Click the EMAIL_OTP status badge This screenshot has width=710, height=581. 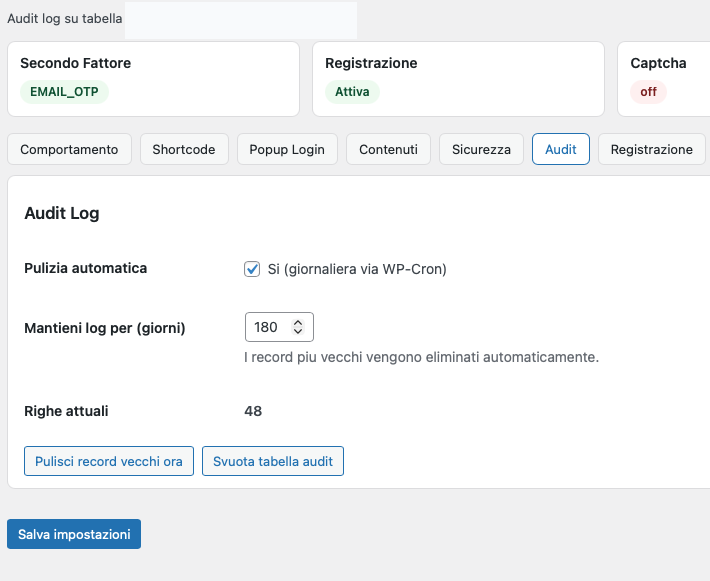point(64,92)
